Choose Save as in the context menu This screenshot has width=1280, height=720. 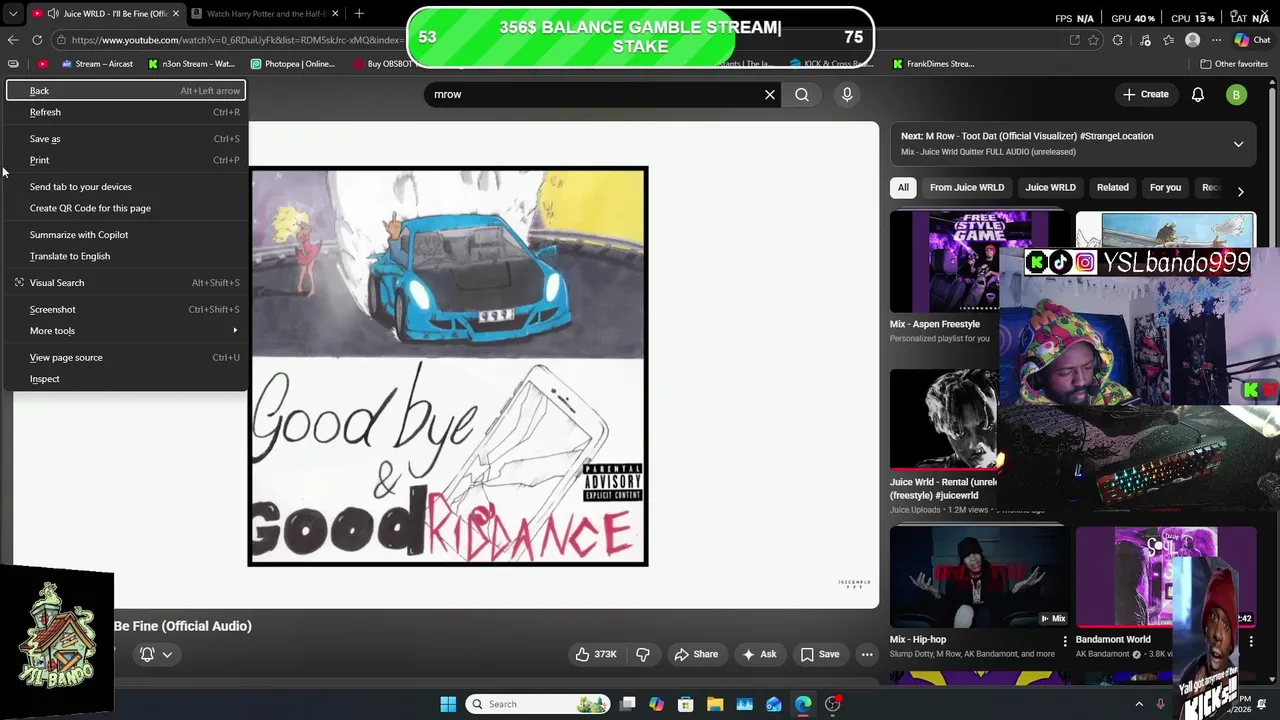125,139
